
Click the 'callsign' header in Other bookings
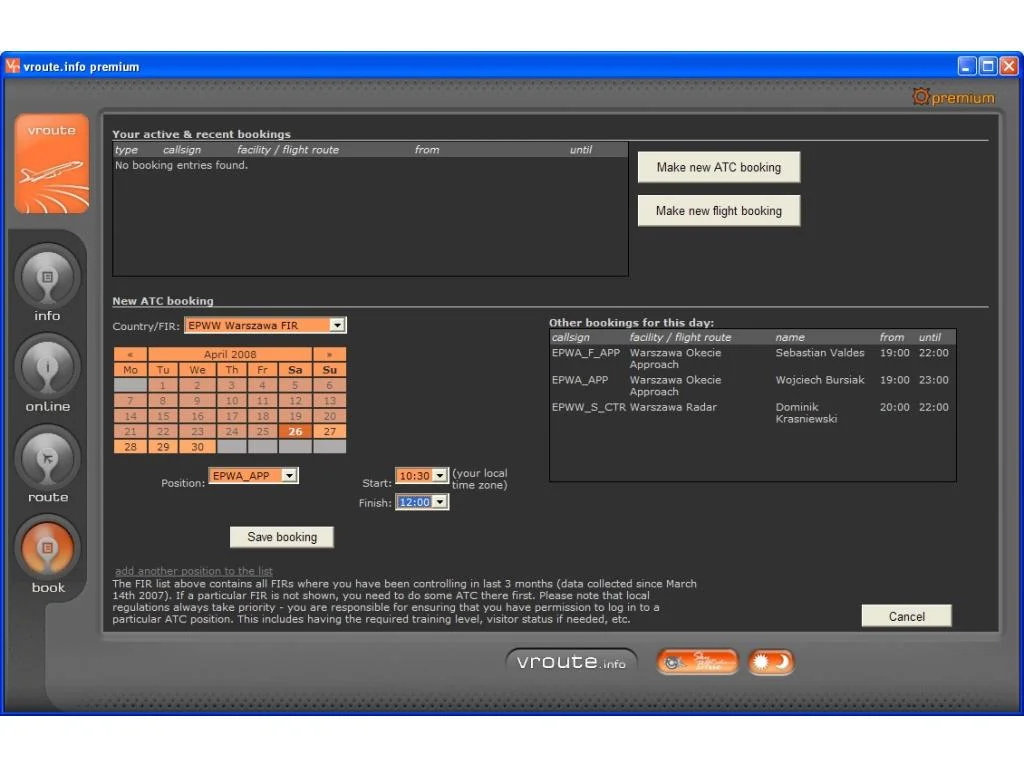pyautogui.click(x=570, y=337)
